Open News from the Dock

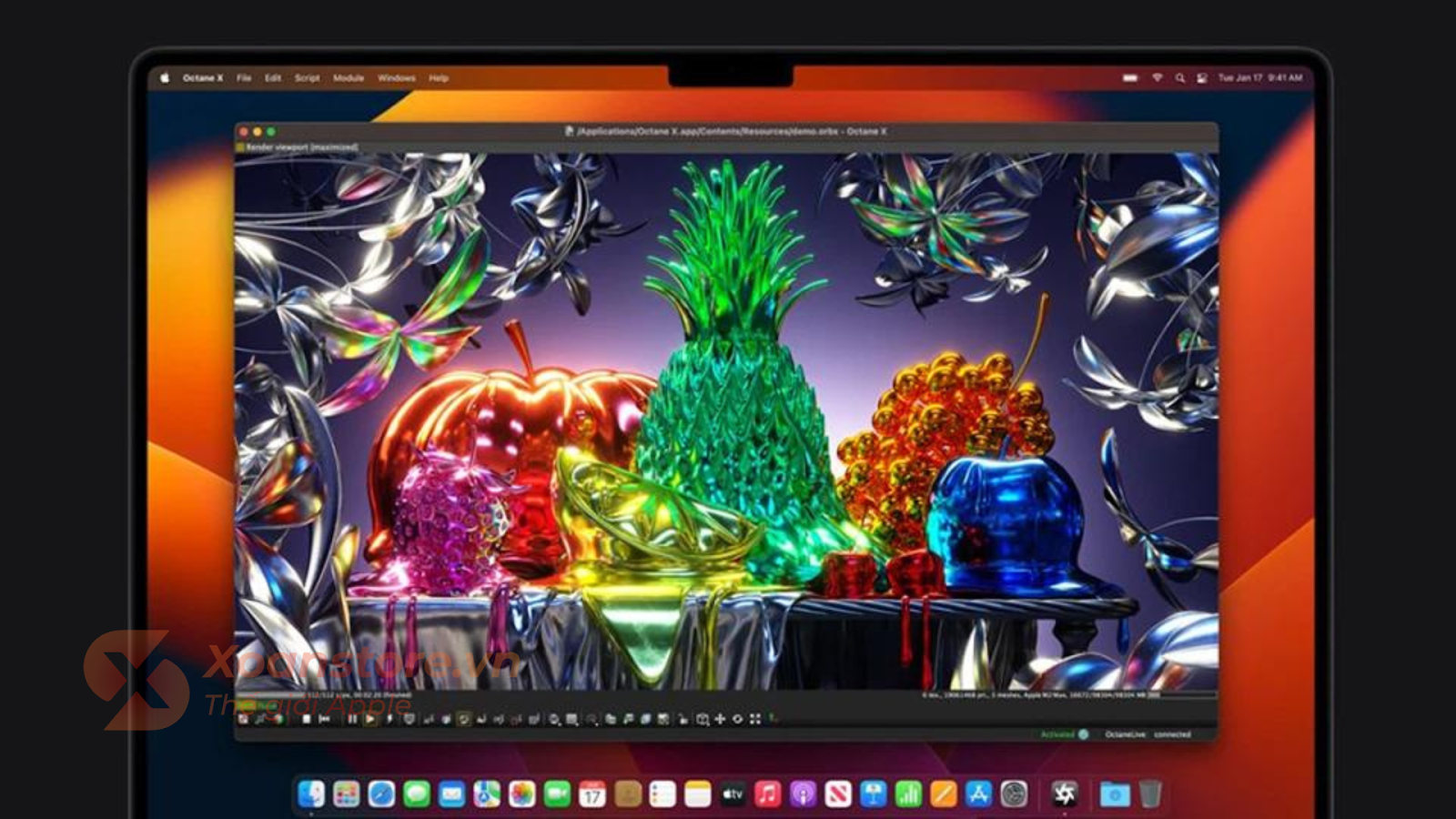pyautogui.click(x=838, y=794)
